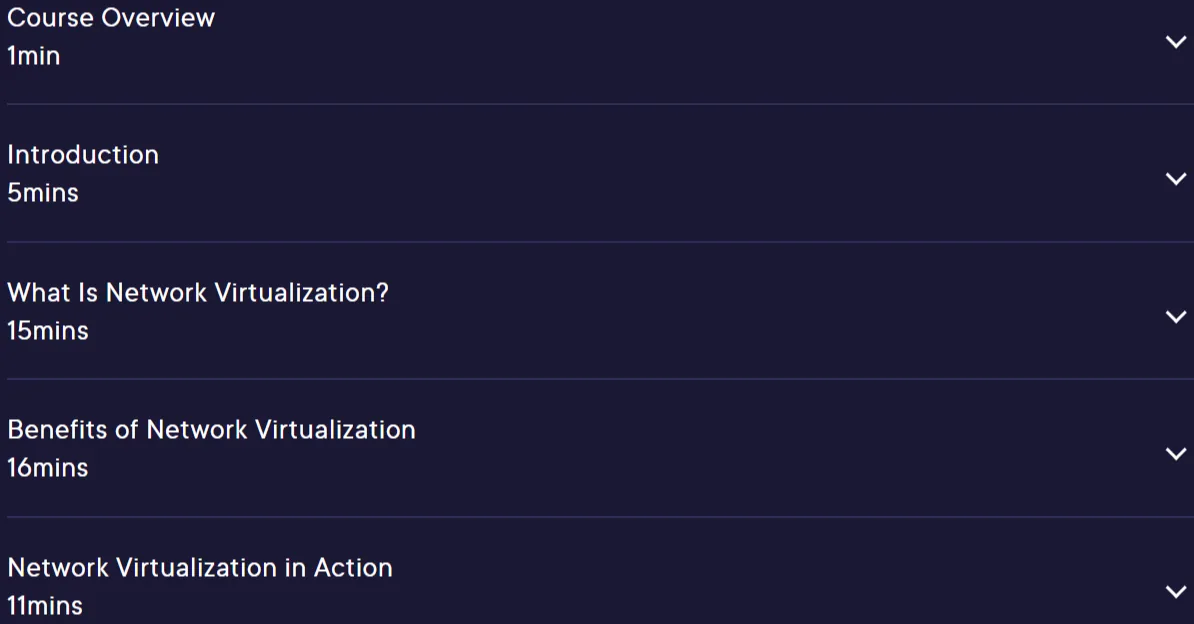
Task: Click chevron beside What Is Network Virtualization?
Action: click(x=1176, y=316)
